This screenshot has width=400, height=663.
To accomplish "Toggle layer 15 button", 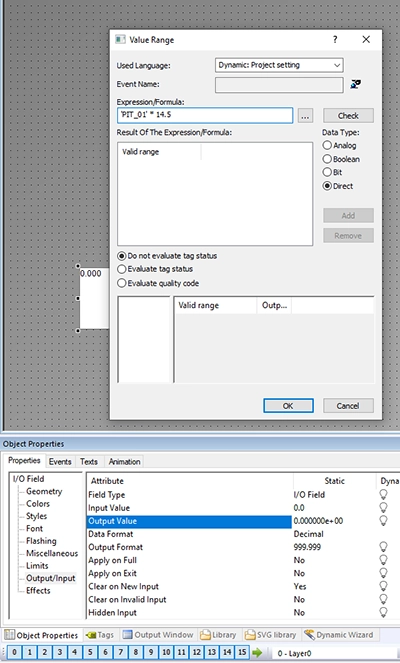I will tap(242, 652).
